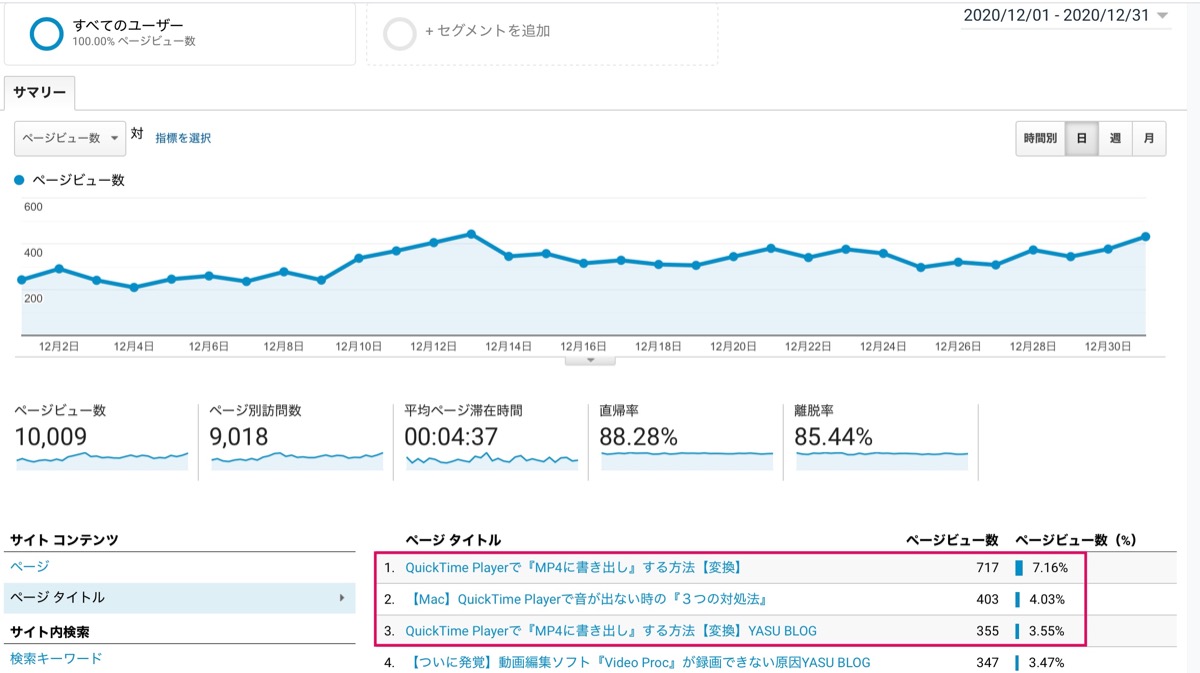This screenshot has width=1200, height=673.
Task: Switch chart granularity to 時間別
Action: (x=1039, y=139)
